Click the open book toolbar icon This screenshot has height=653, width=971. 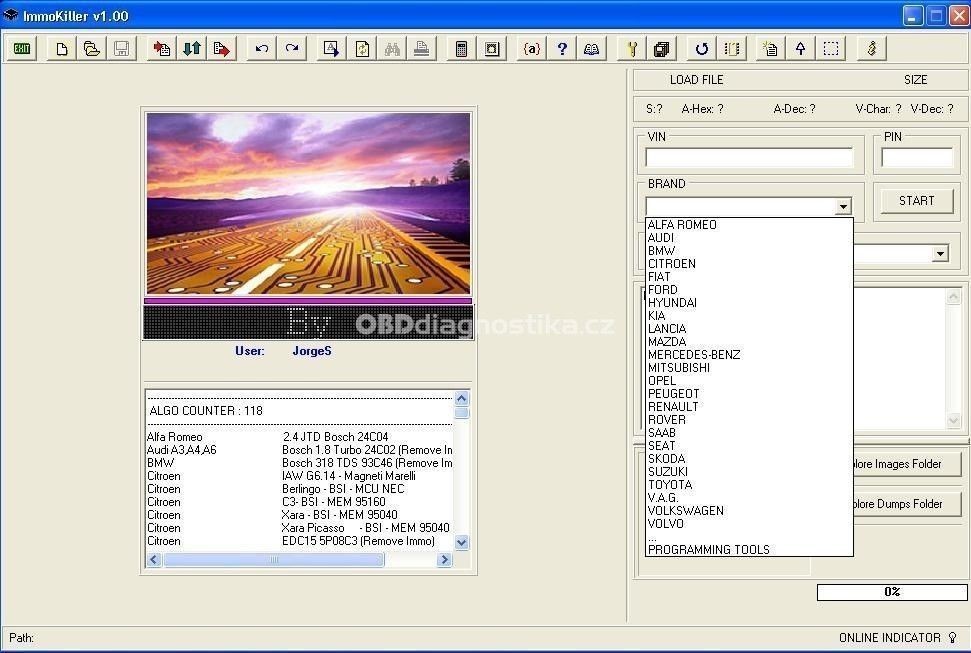(592, 49)
